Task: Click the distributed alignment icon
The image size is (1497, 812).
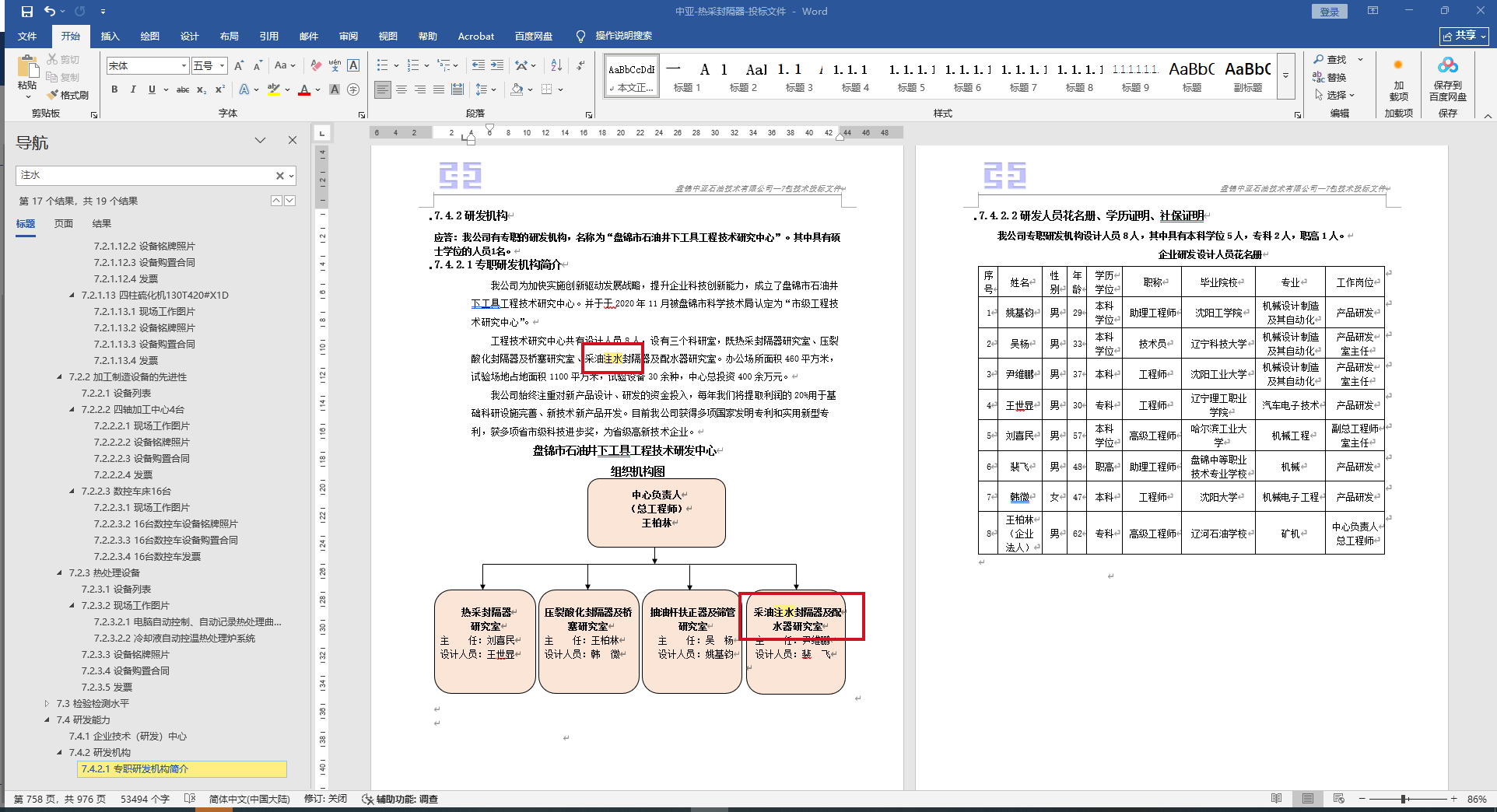Action: point(458,89)
